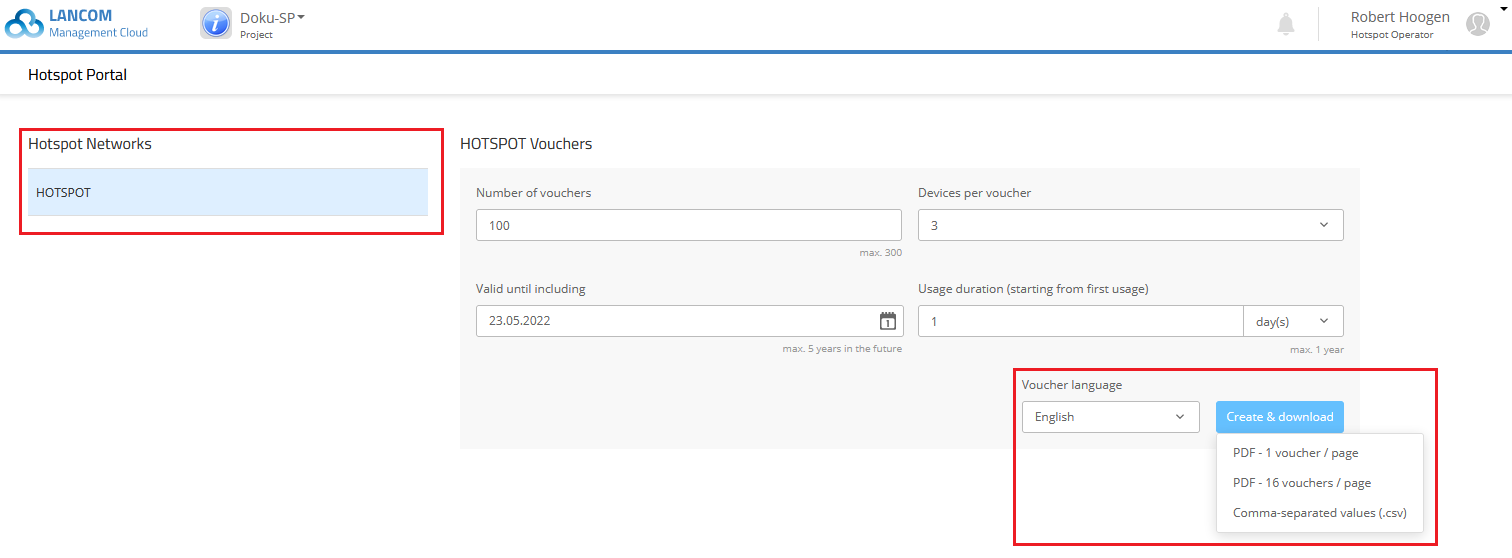This screenshot has width=1512, height=558.
Task: Open the day(s) duration unit dropdown
Action: point(1293,321)
